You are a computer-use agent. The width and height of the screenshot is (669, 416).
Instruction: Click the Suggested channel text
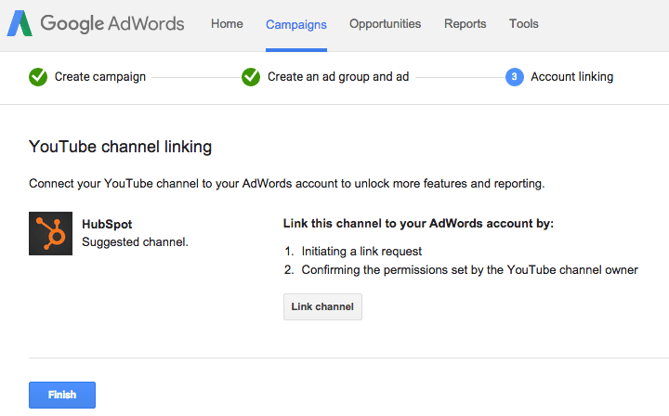tap(135, 242)
